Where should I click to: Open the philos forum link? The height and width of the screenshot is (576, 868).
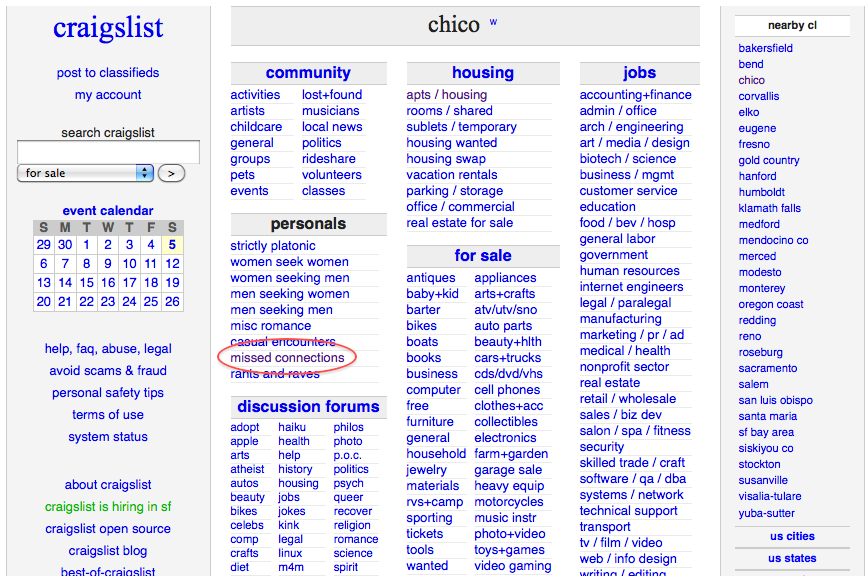tap(349, 427)
